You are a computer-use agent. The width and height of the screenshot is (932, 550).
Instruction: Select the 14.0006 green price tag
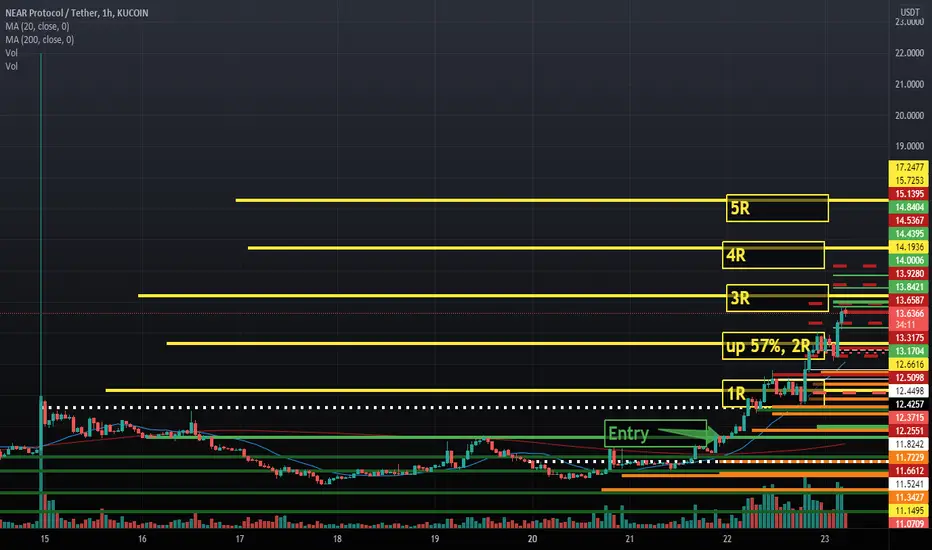pos(909,260)
